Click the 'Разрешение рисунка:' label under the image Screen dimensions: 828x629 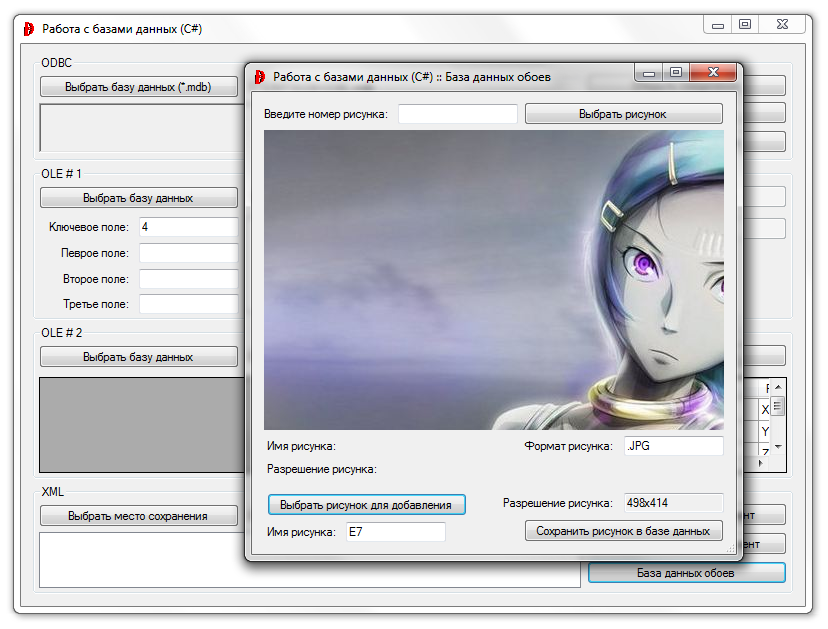point(322,469)
